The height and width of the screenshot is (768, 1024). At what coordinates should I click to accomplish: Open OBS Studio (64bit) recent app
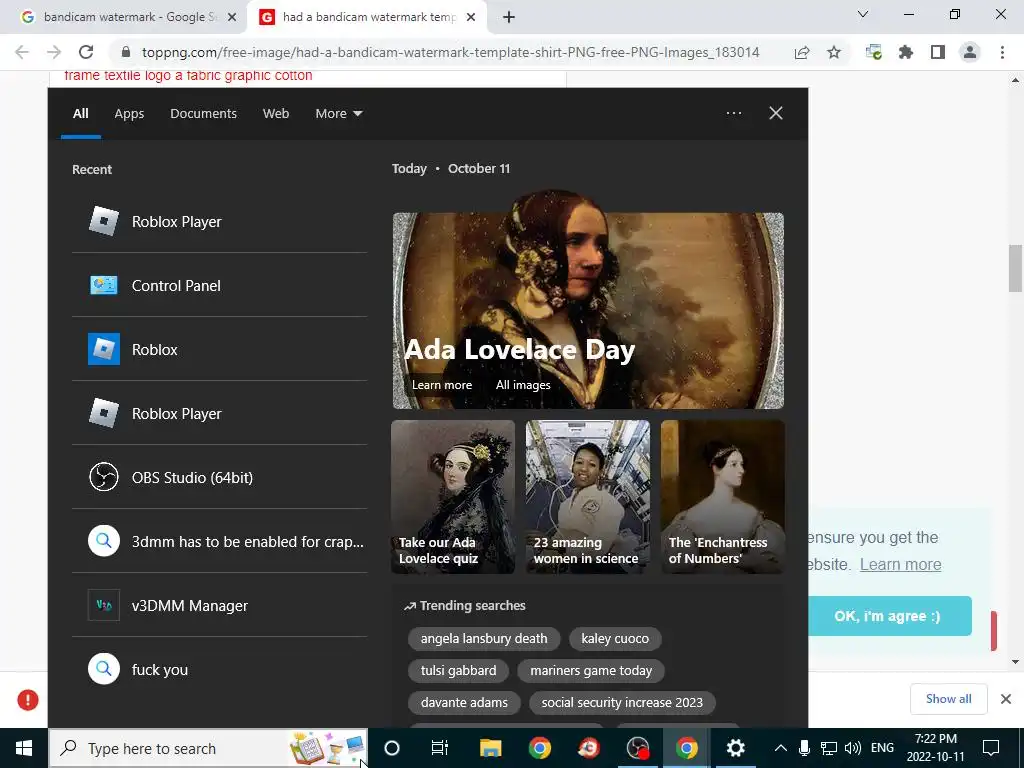pos(219,477)
